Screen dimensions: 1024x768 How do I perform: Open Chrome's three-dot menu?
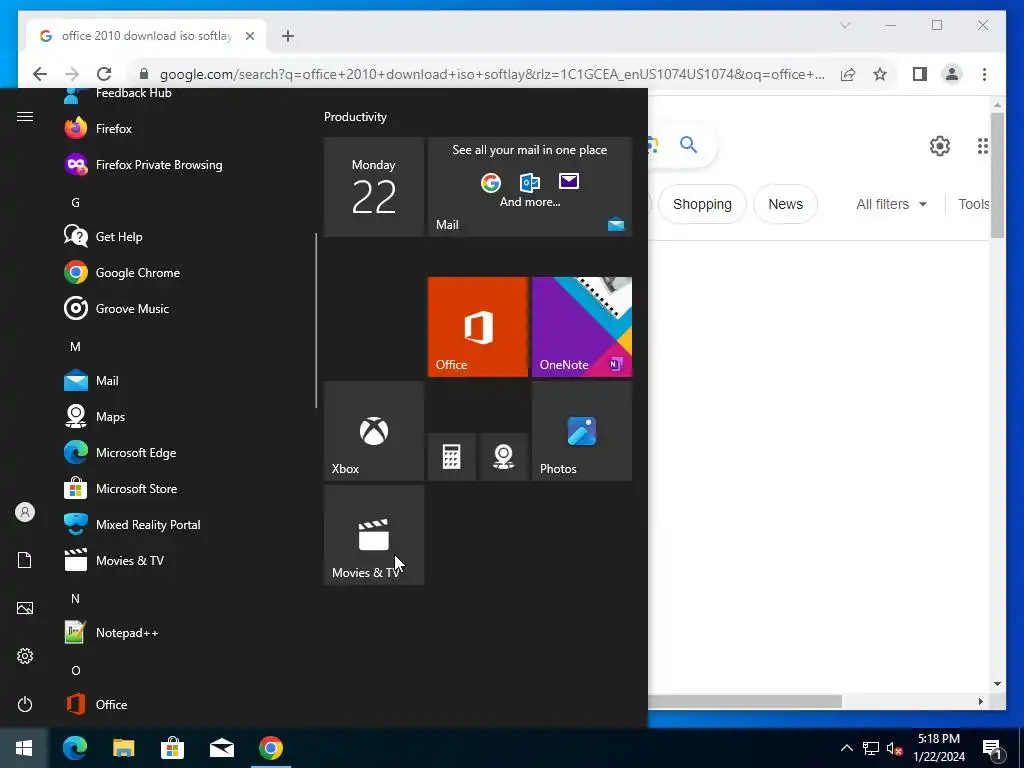click(984, 74)
